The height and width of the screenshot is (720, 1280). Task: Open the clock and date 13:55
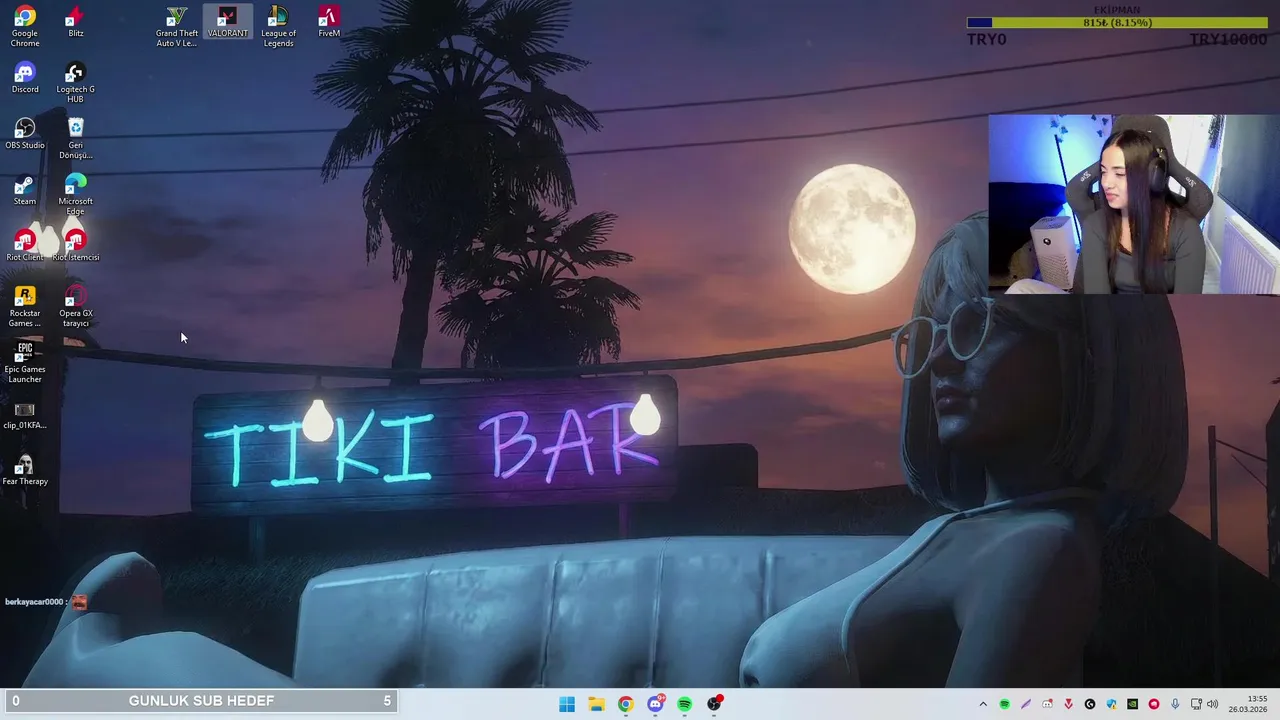click(1248, 704)
